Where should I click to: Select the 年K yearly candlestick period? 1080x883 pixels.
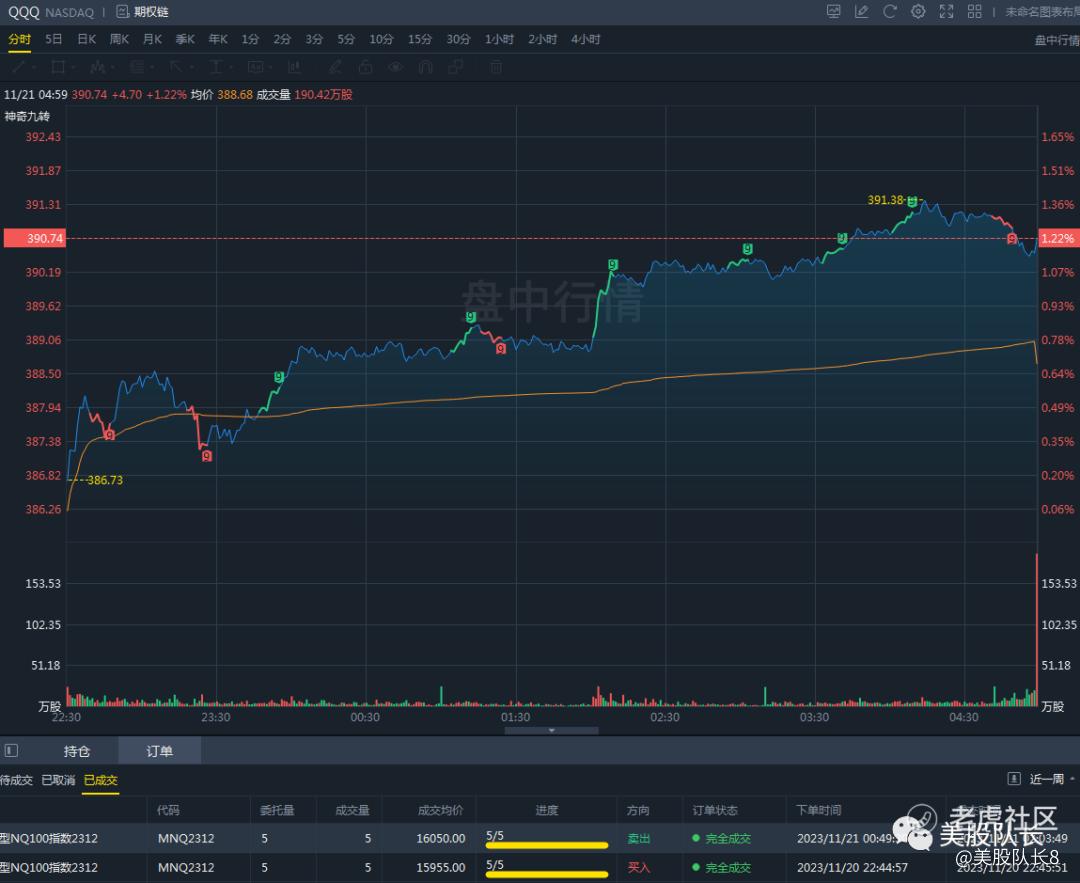pos(218,39)
